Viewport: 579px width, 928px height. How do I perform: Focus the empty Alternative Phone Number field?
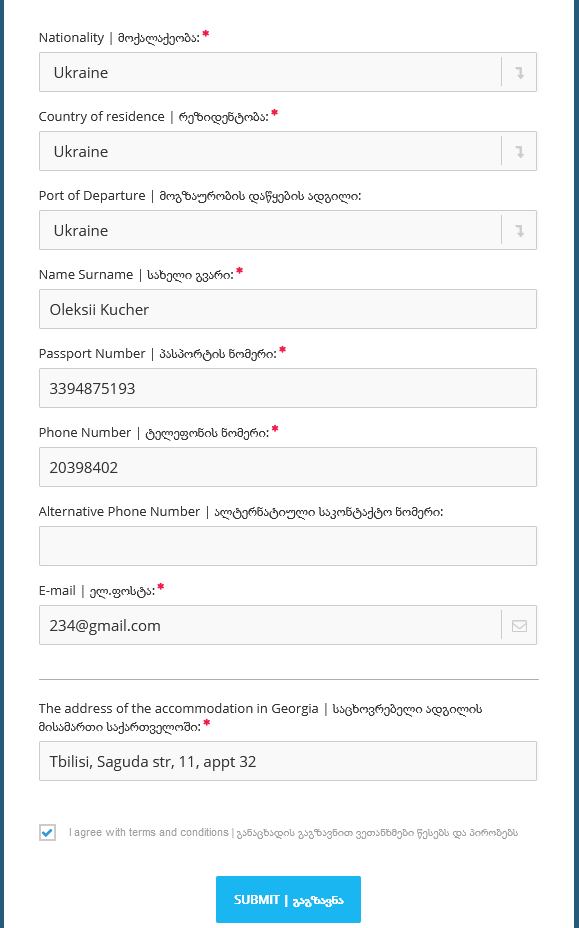(288, 546)
